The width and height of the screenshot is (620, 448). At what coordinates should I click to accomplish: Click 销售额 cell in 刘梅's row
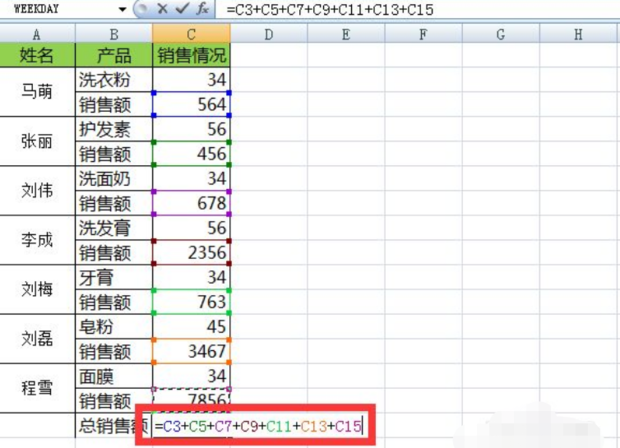114,302
